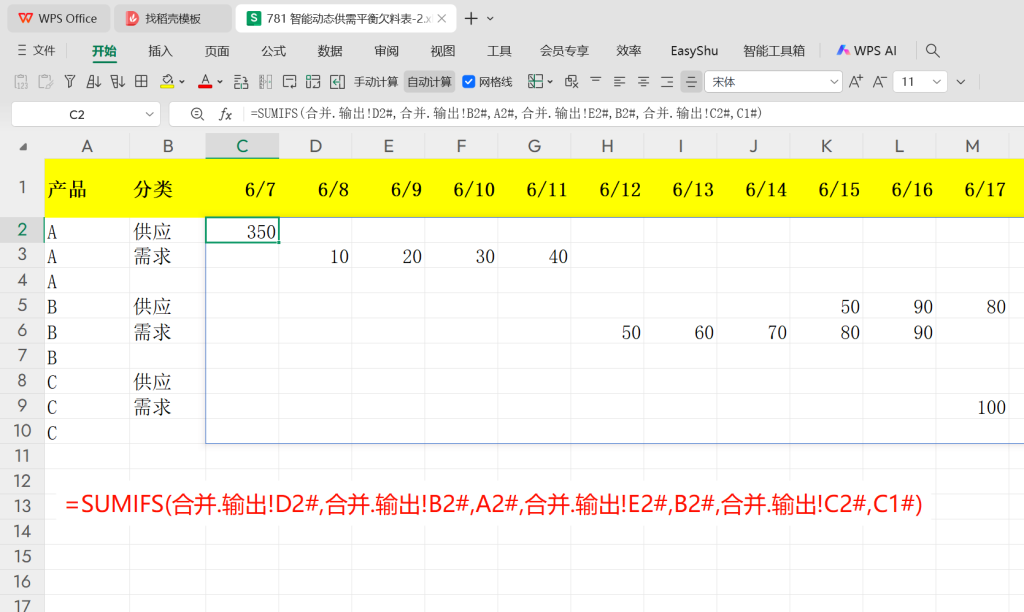Open the fill color dropdown arrow
1024x612 pixels.
pos(182,82)
